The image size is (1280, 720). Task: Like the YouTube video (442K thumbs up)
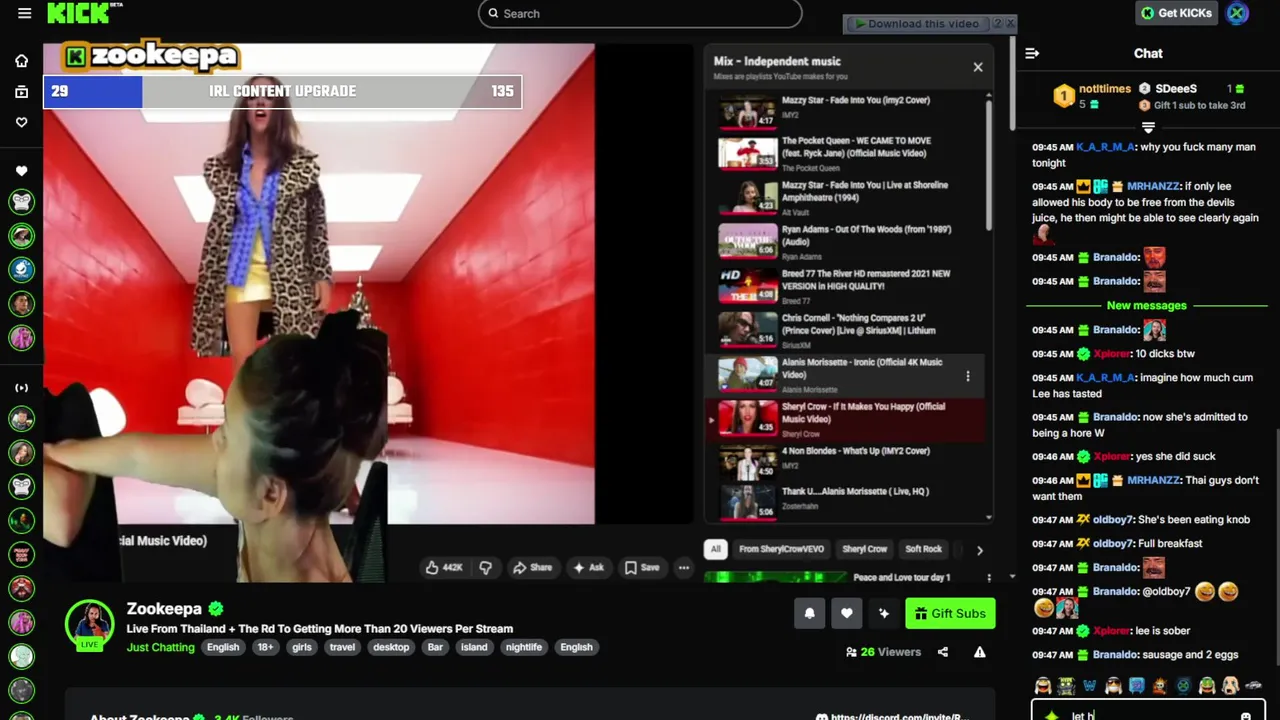pyautogui.click(x=444, y=567)
